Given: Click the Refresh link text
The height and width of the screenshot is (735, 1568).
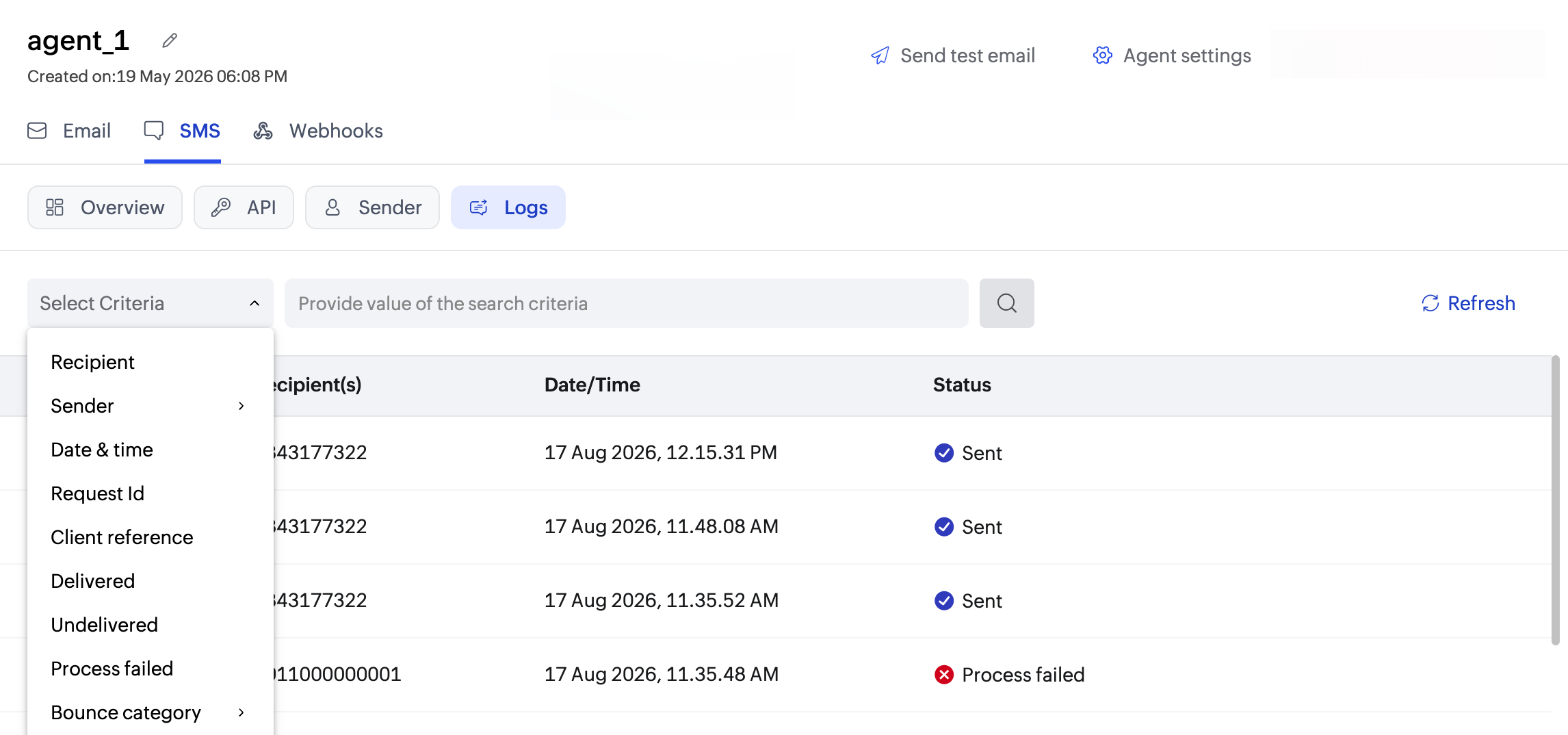Looking at the screenshot, I should pos(1481,303).
